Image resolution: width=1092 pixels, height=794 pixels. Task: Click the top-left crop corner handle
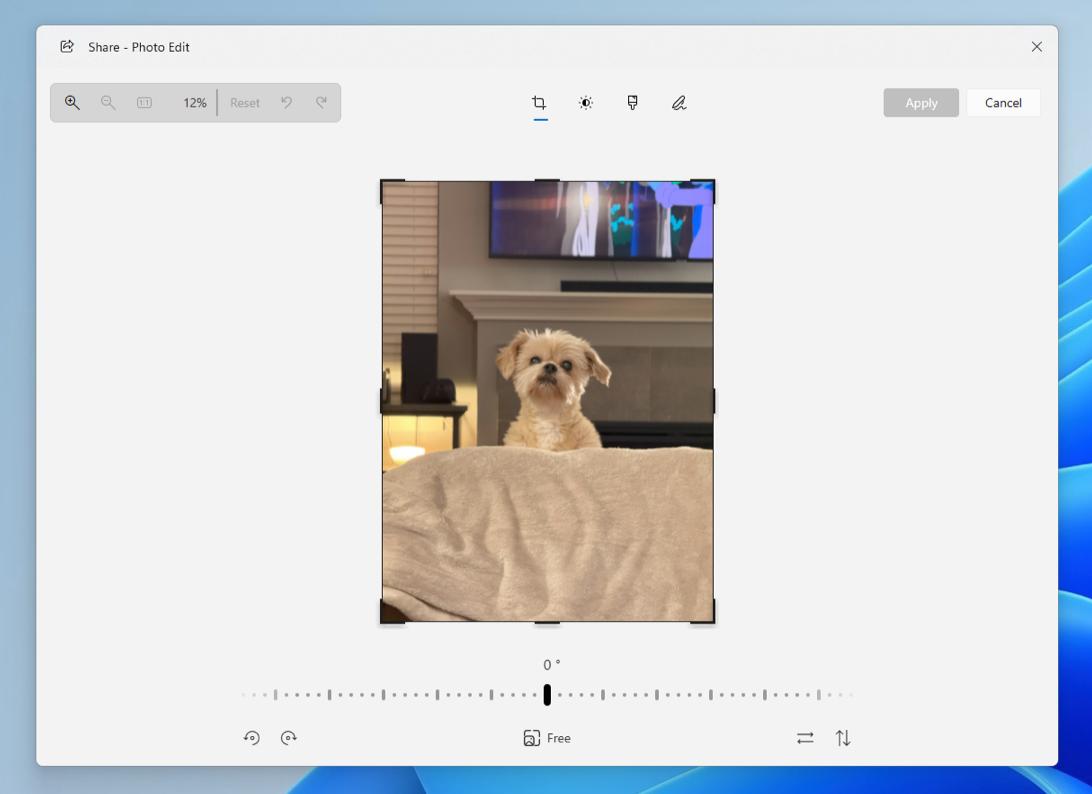(383, 183)
